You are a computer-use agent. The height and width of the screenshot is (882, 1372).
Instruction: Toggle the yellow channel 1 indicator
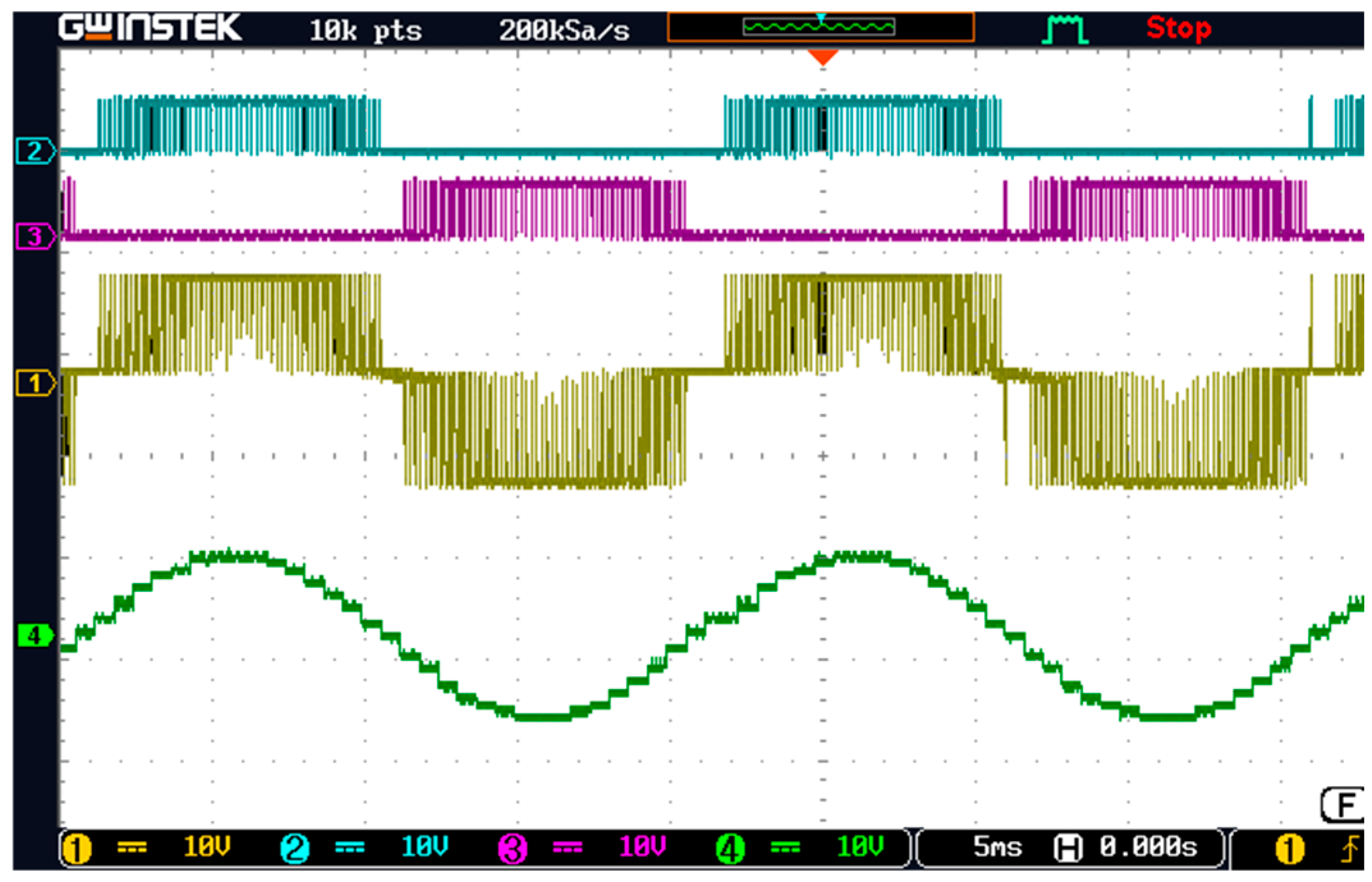77,849
